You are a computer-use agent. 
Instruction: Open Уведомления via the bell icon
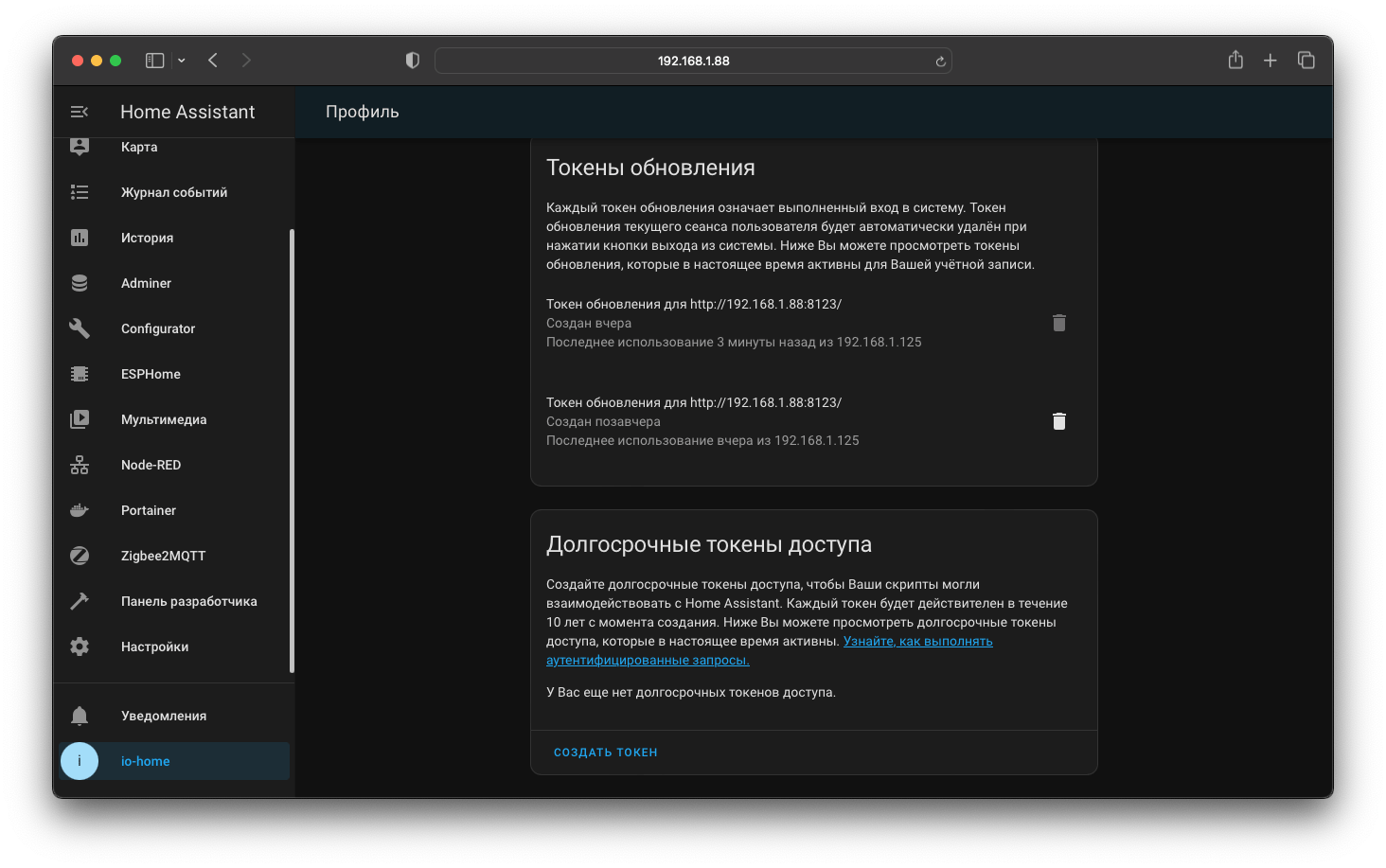pos(80,716)
